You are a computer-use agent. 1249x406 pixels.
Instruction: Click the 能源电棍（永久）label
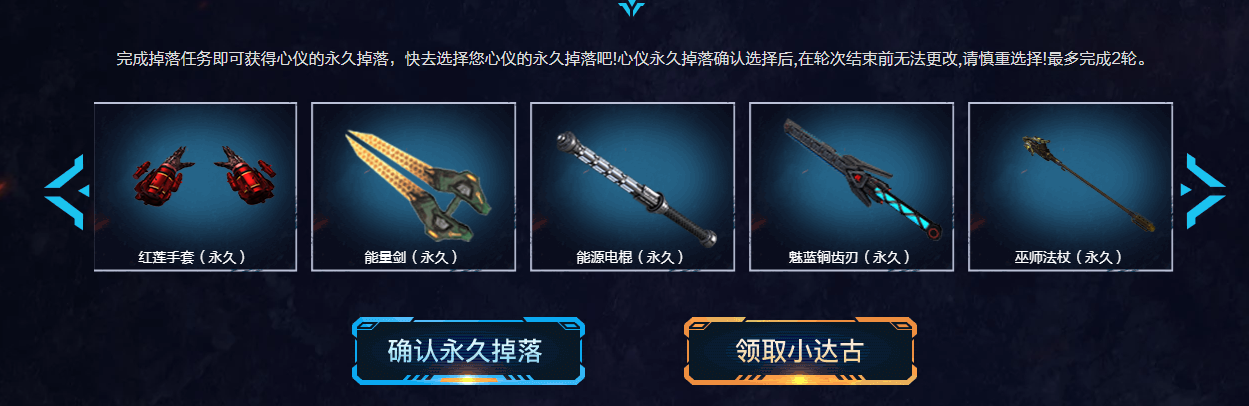(x=631, y=257)
